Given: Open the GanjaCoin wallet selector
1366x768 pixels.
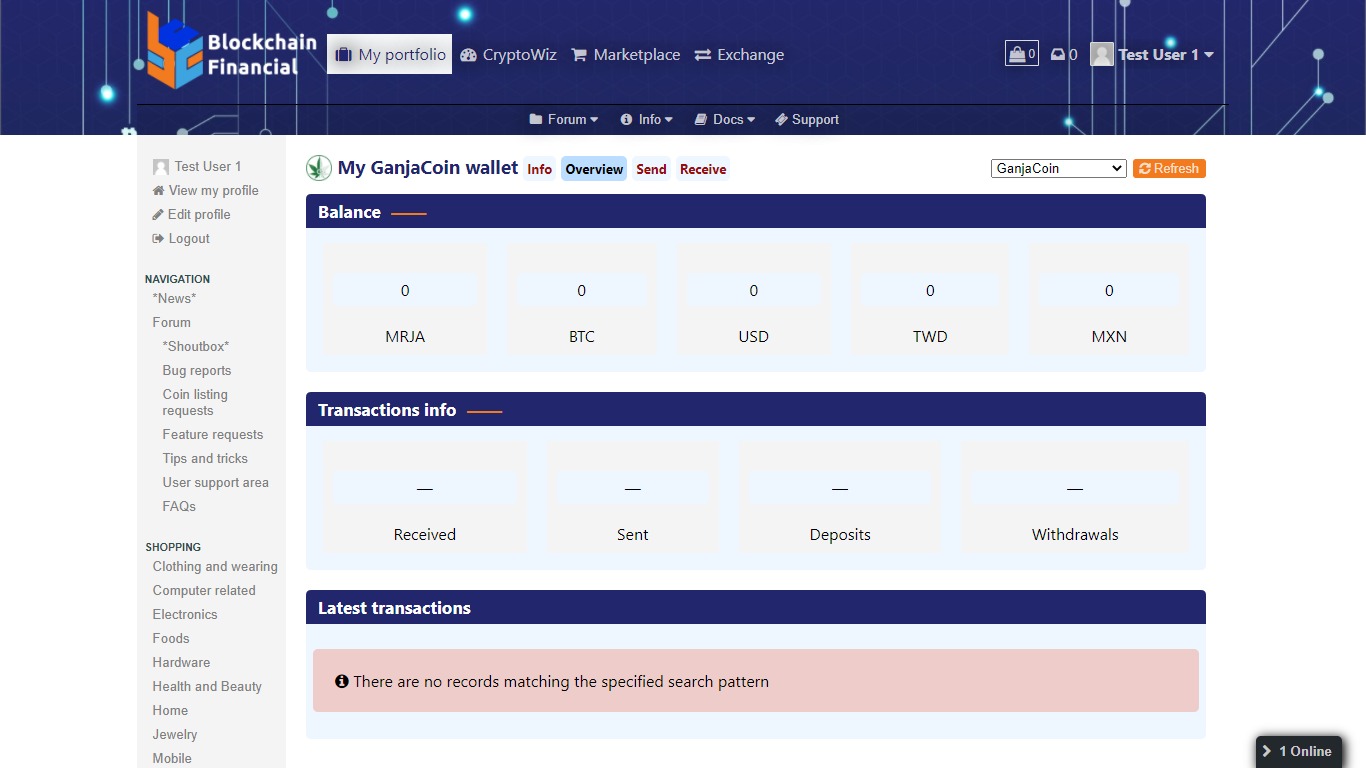Looking at the screenshot, I should (1058, 169).
